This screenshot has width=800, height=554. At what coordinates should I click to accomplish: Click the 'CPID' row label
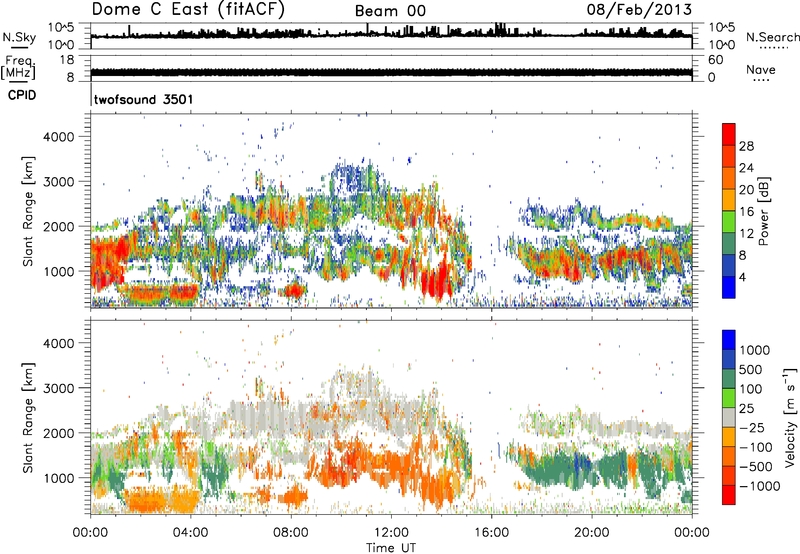(x=22, y=95)
